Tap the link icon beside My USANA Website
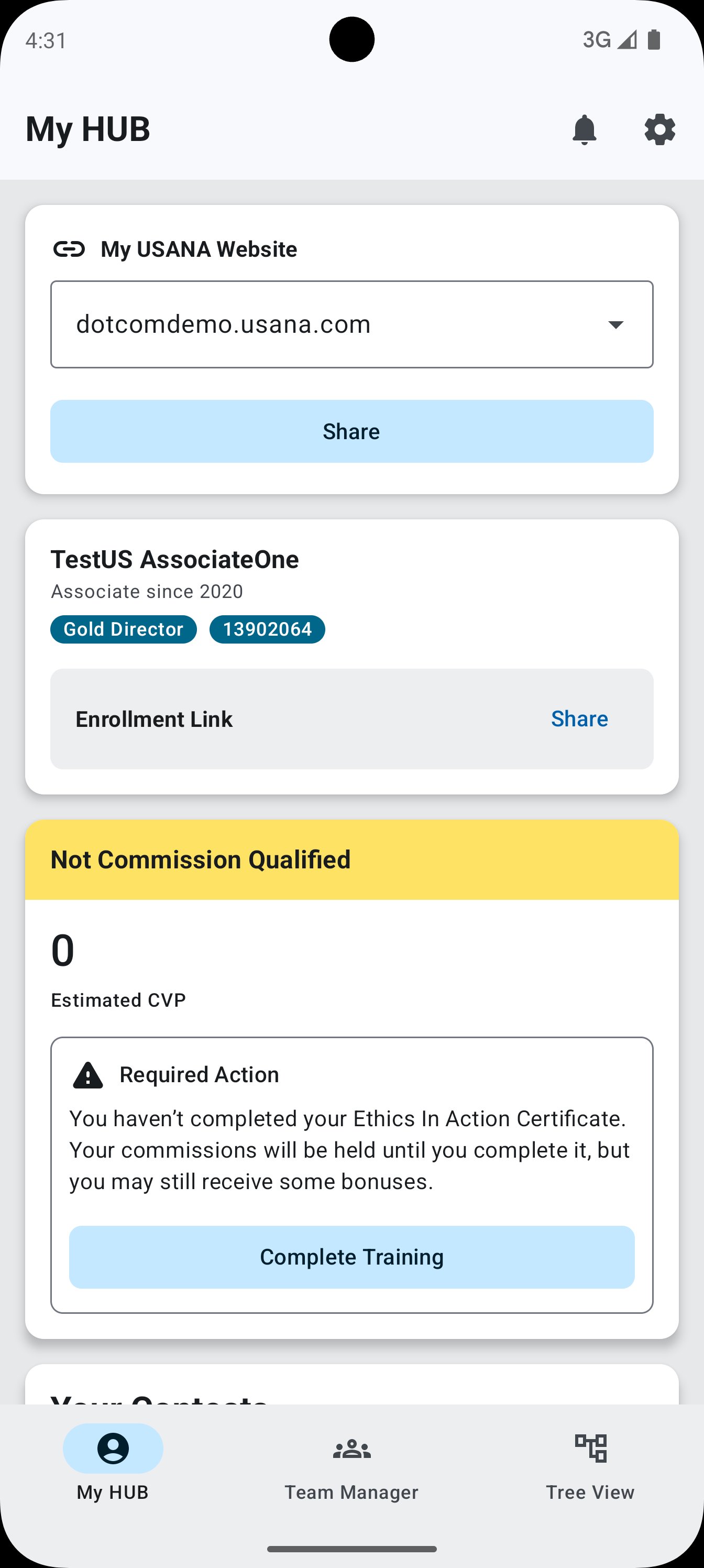Viewport: 704px width, 1568px height. [x=69, y=249]
